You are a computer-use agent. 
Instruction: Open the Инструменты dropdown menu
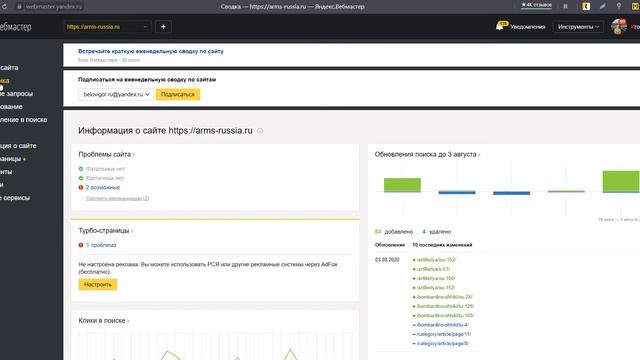coord(578,27)
